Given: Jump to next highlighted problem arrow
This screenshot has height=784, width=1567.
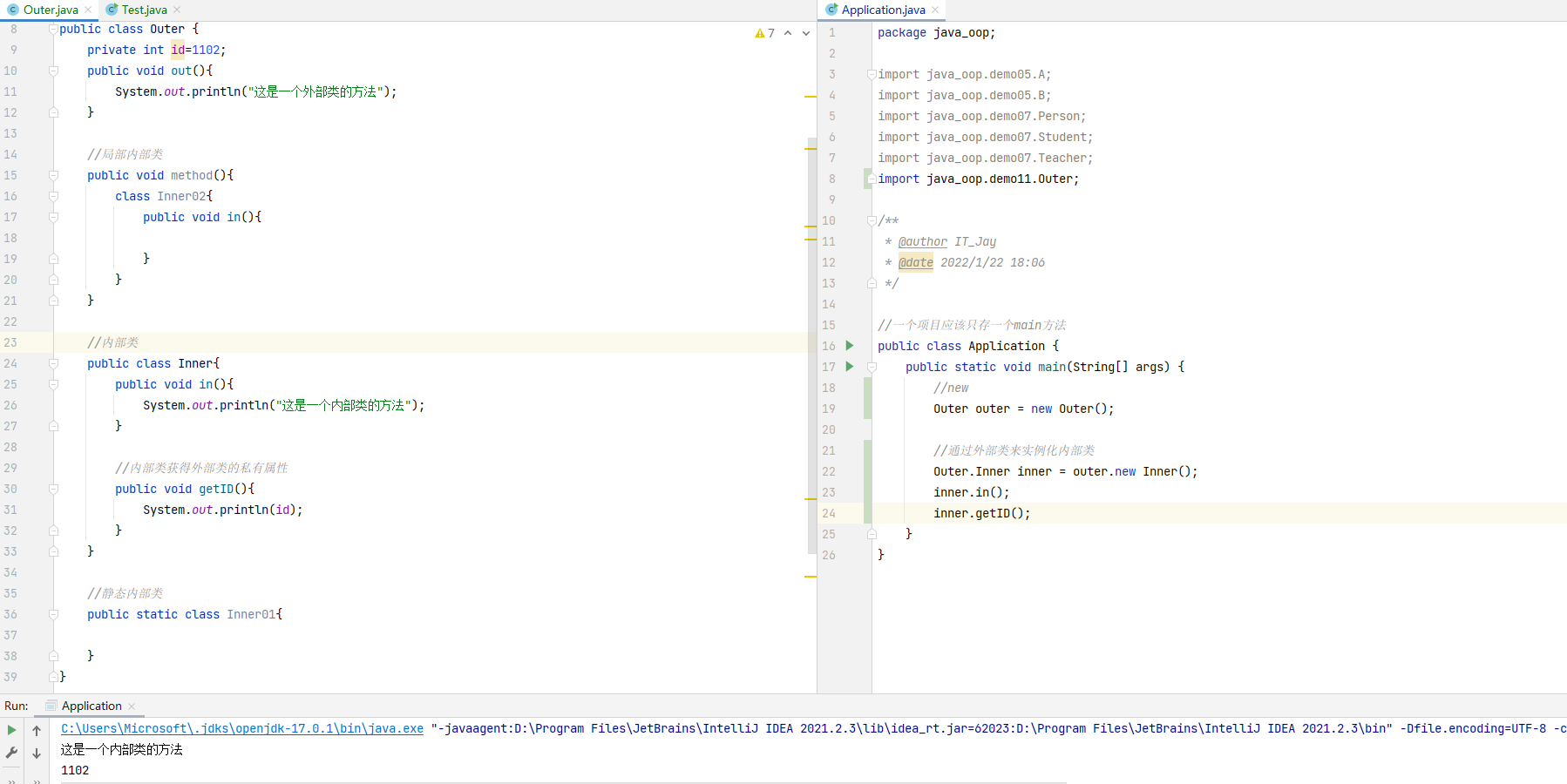Looking at the screenshot, I should 806,33.
